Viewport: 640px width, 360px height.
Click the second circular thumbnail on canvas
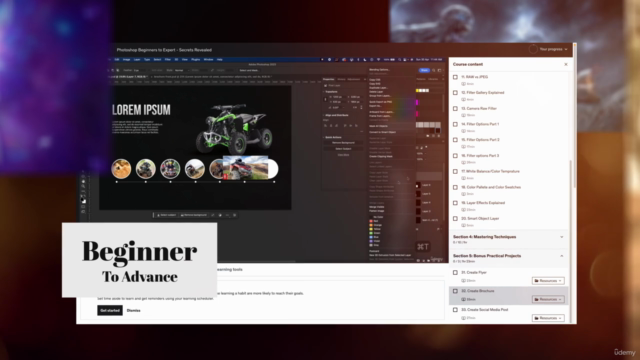146,169
